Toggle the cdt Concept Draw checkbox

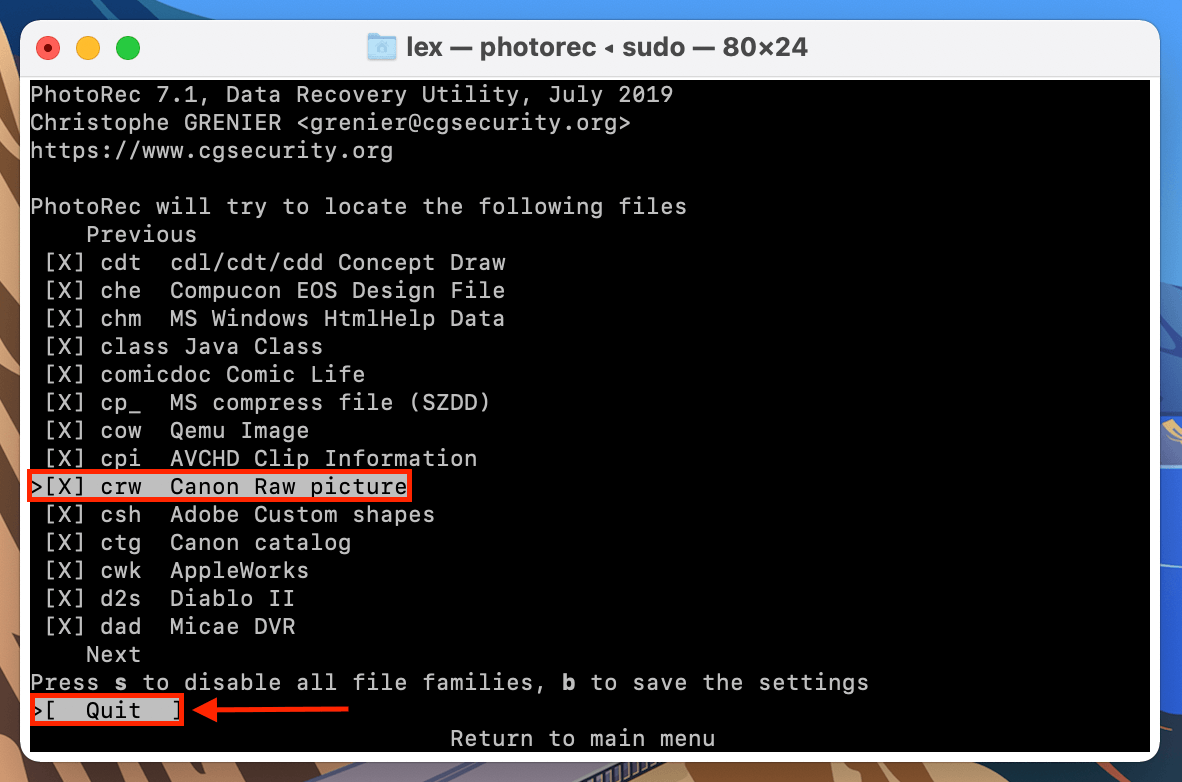pyautogui.click(x=65, y=262)
